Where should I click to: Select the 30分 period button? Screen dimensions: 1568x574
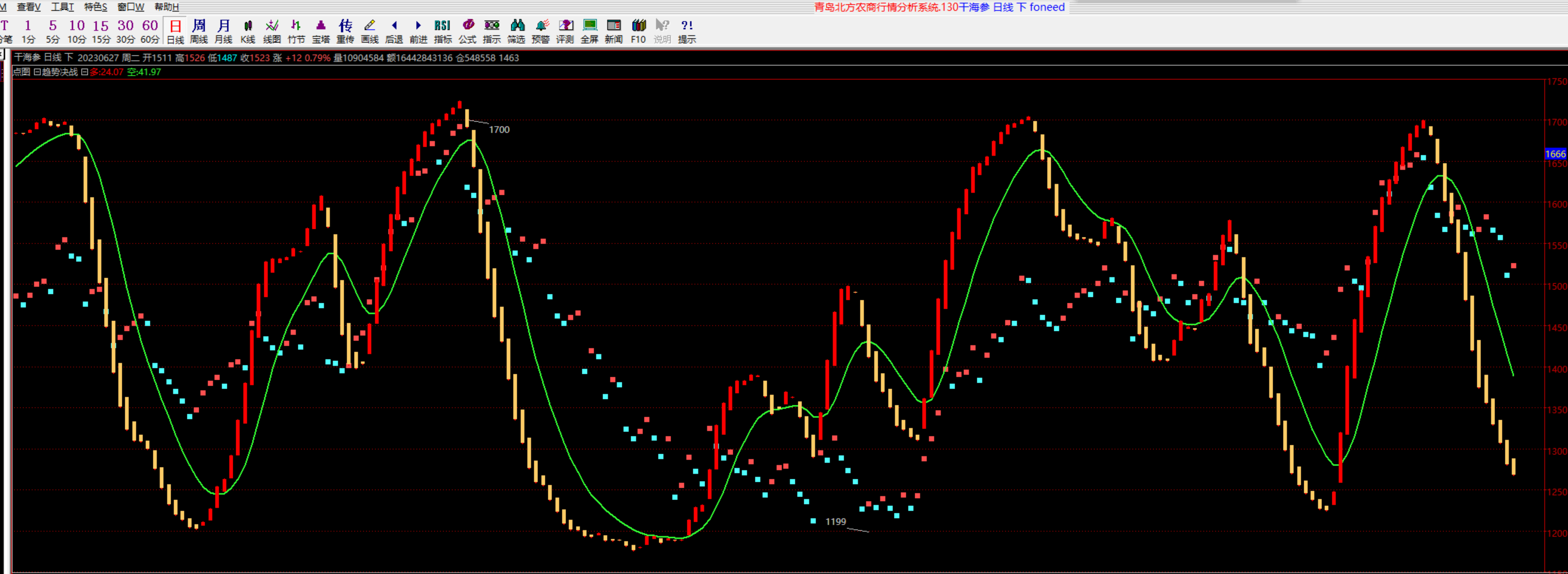click(x=125, y=31)
